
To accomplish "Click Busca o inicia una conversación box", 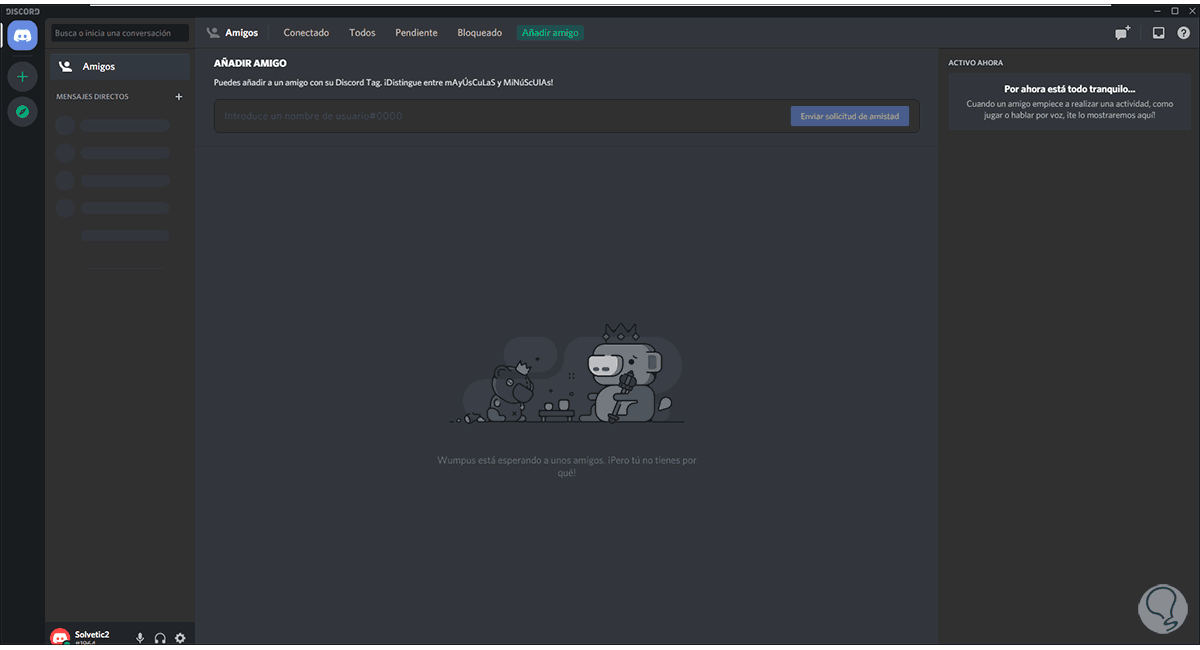I will [x=120, y=33].
